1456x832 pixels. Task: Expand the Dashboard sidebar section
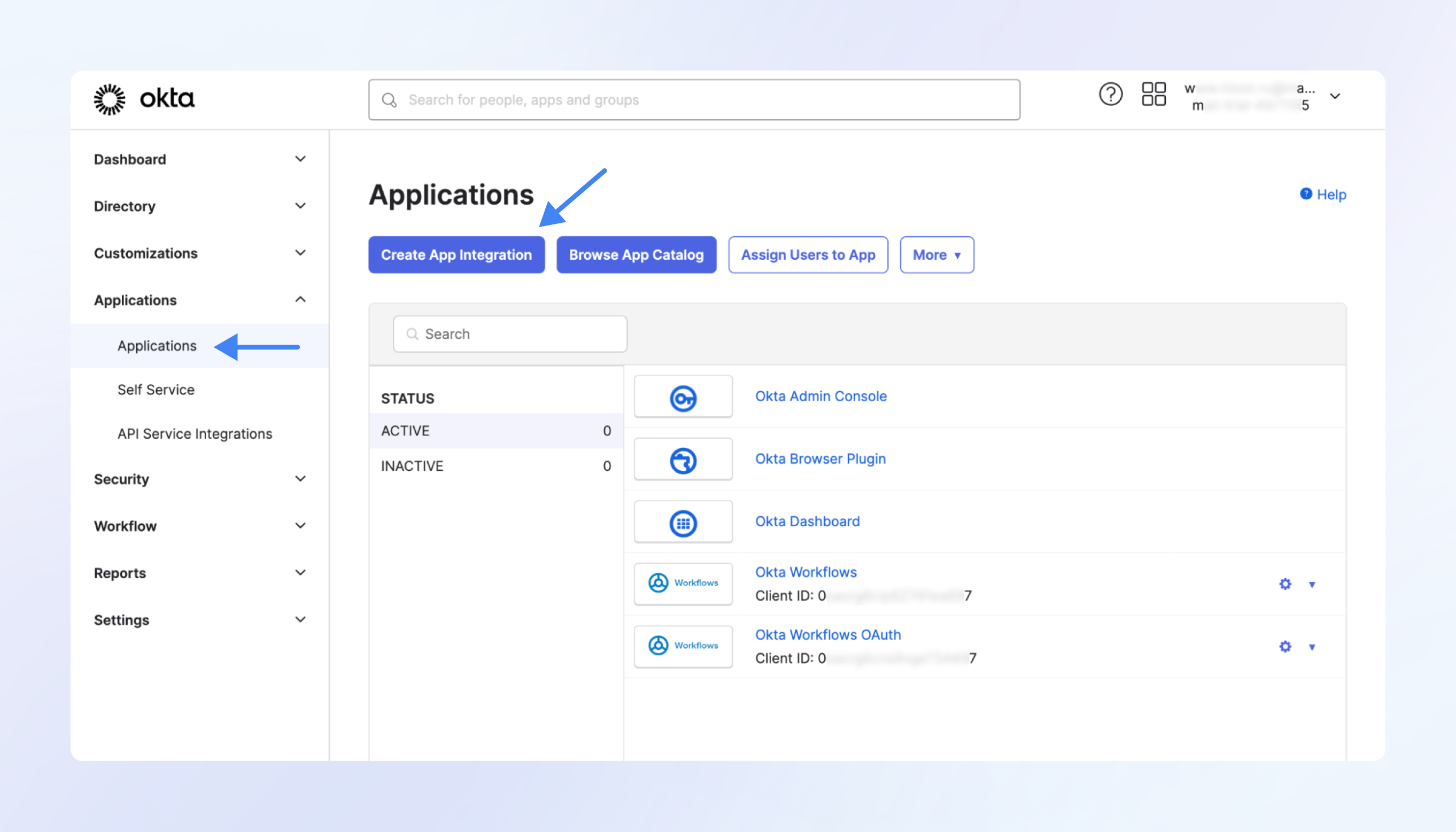click(300, 159)
